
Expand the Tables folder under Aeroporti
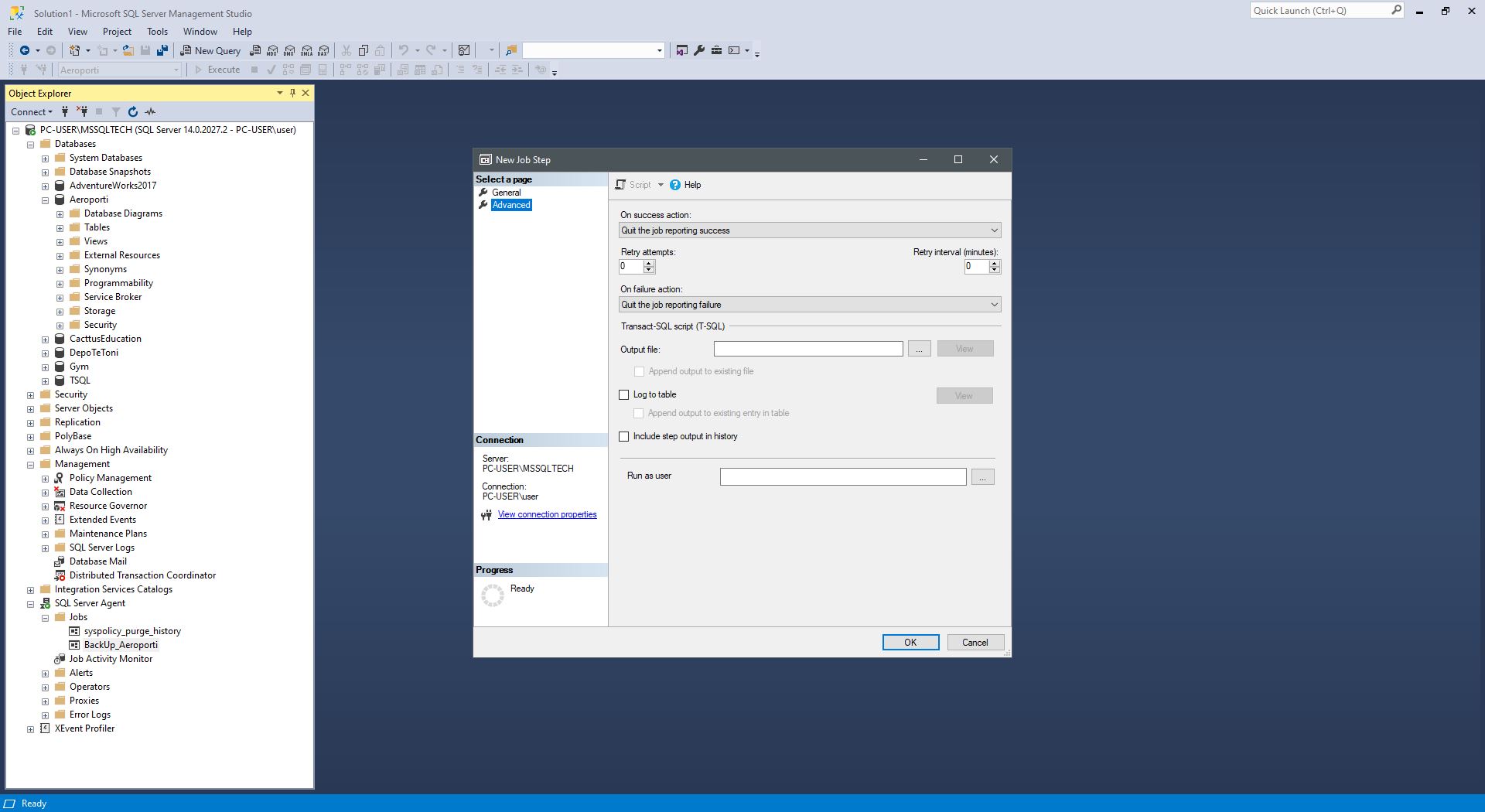[60, 227]
